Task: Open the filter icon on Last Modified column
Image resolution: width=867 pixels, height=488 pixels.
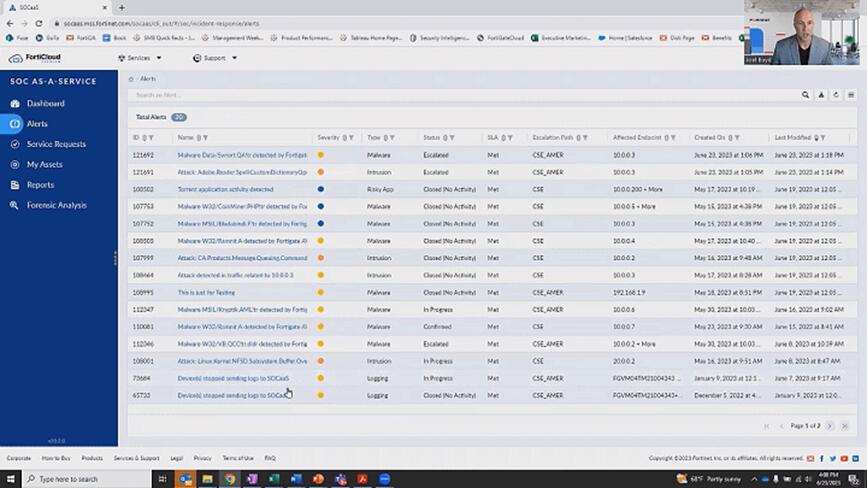Action: (823, 138)
